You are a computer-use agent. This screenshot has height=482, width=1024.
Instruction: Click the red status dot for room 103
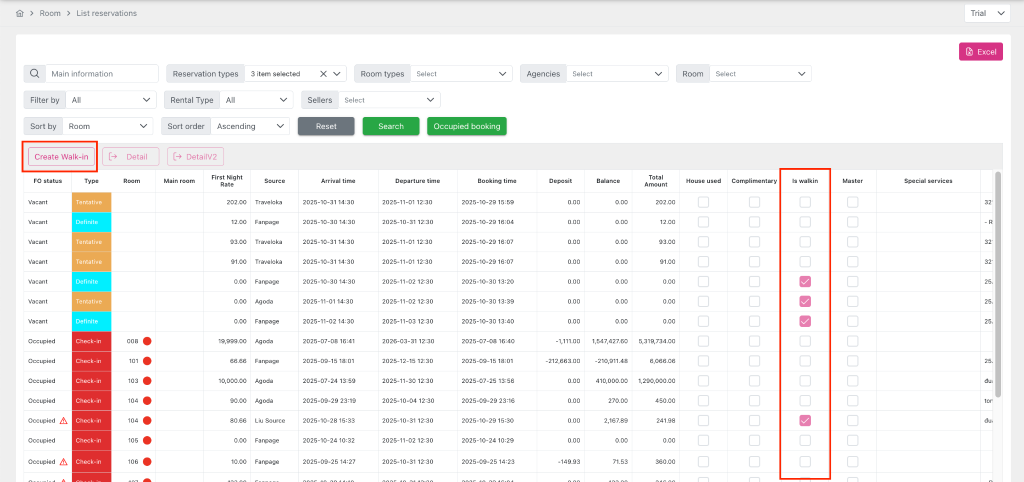coord(147,381)
